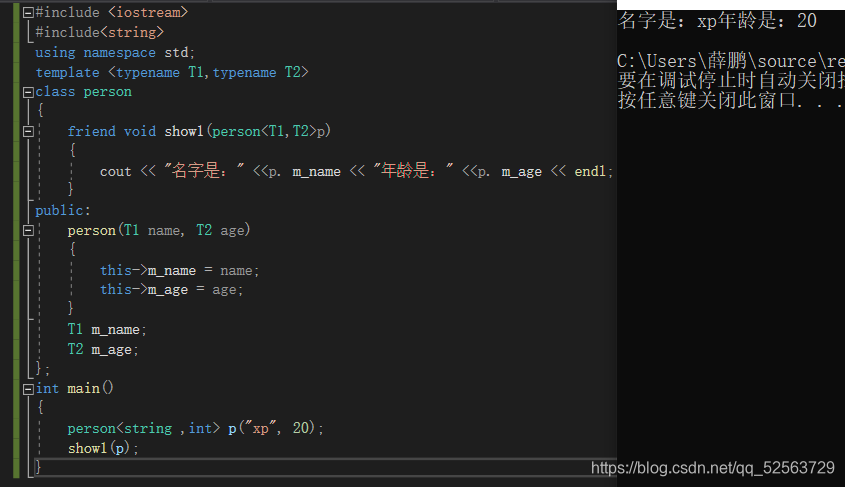Click the 'show1(p);' call line
Screen dimensions: 845x487
(x=103, y=448)
